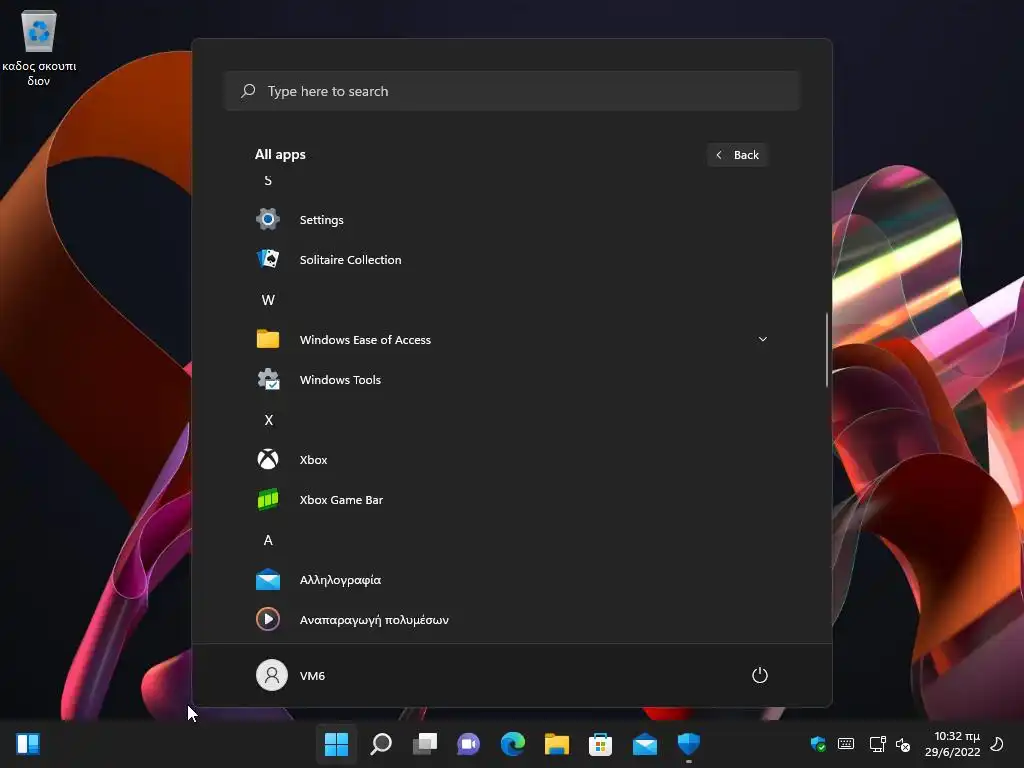Launch Solitaire Collection
The height and width of the screenshot is (768, 1024).
pyautogui.click(x=511, y=259)
